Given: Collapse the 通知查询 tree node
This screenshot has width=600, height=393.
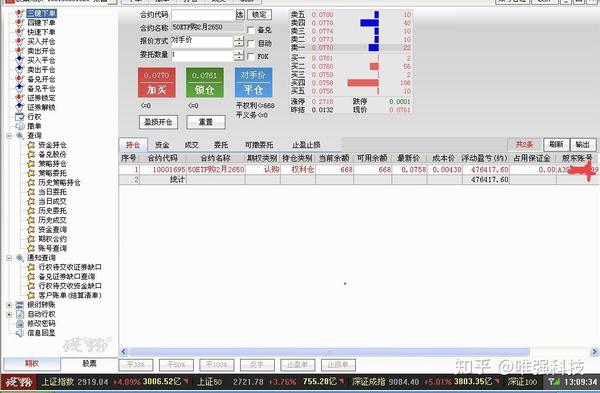Looking at the screenshot, I should pos(9,258).
